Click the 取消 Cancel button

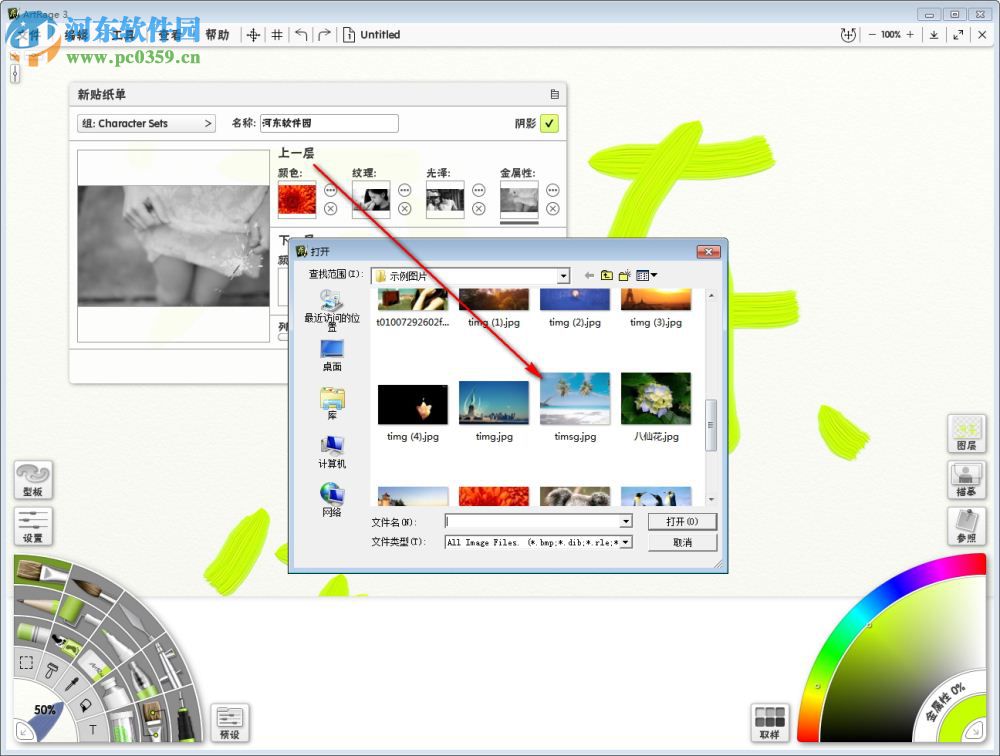(682, 542)
